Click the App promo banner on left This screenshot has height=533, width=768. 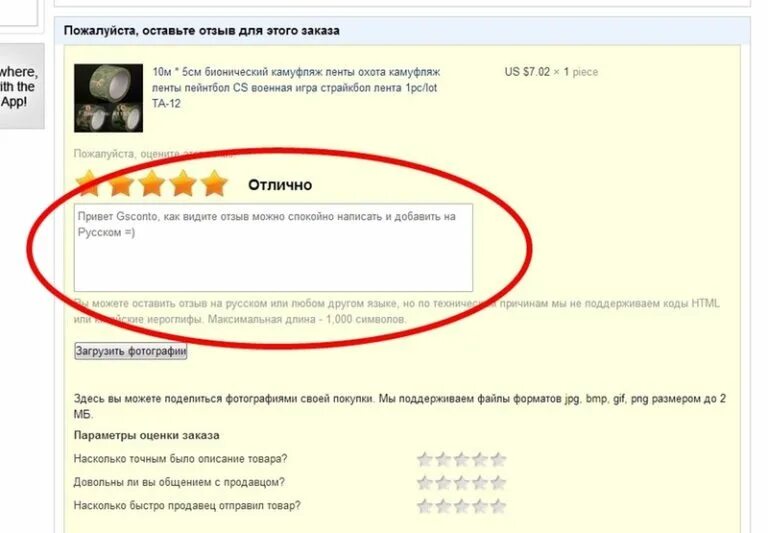pos(20,86)
